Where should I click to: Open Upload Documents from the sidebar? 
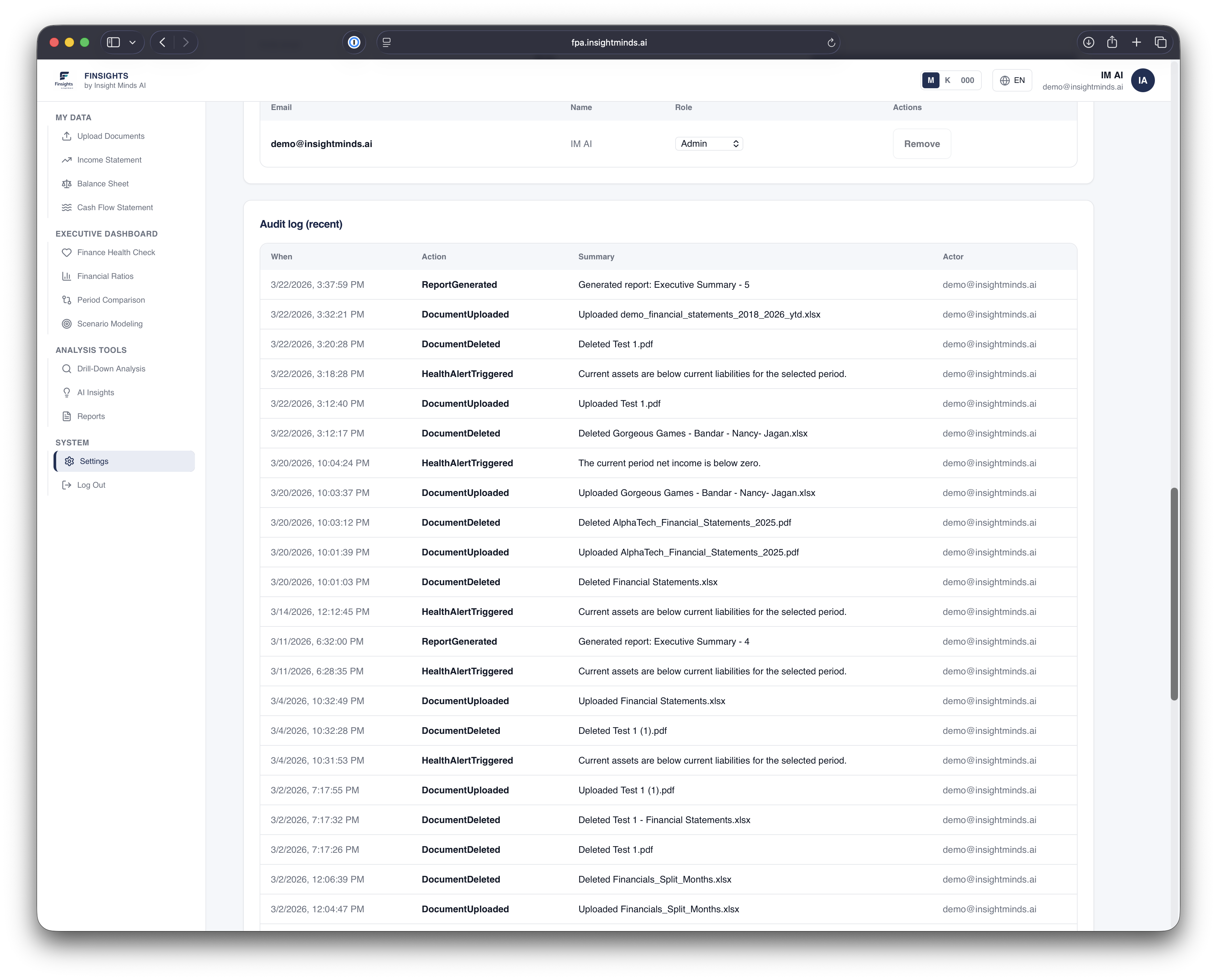[x=67, y=136]
